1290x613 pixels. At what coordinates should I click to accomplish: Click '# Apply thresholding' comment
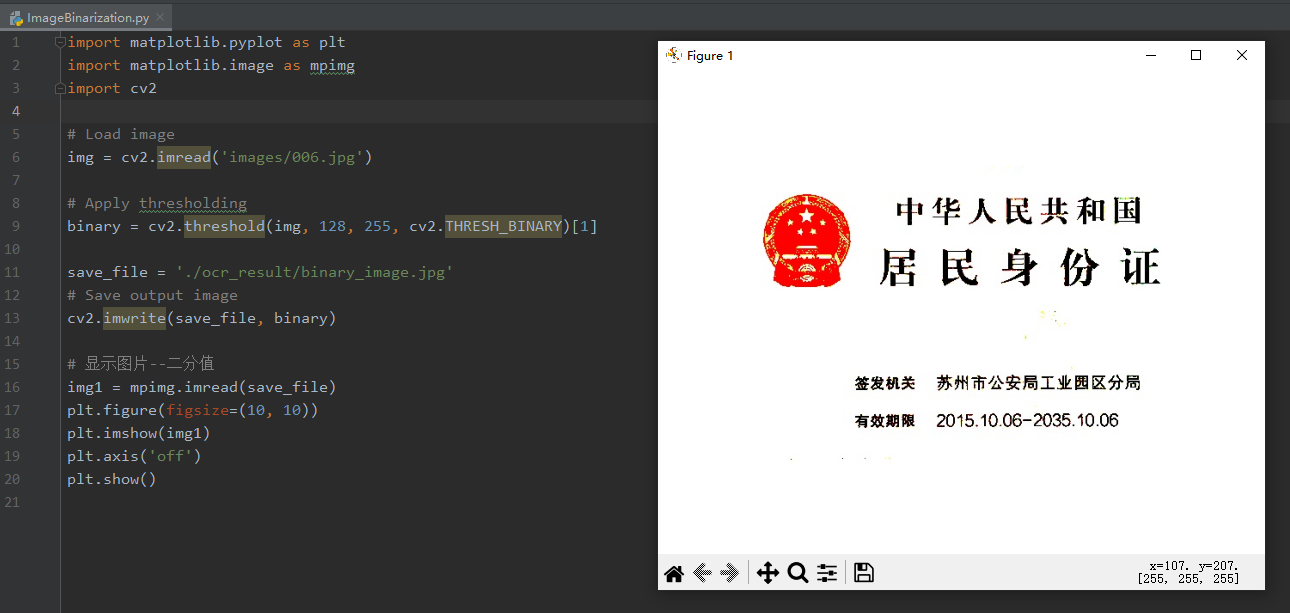pyautogui.click(x=157, y=203)
